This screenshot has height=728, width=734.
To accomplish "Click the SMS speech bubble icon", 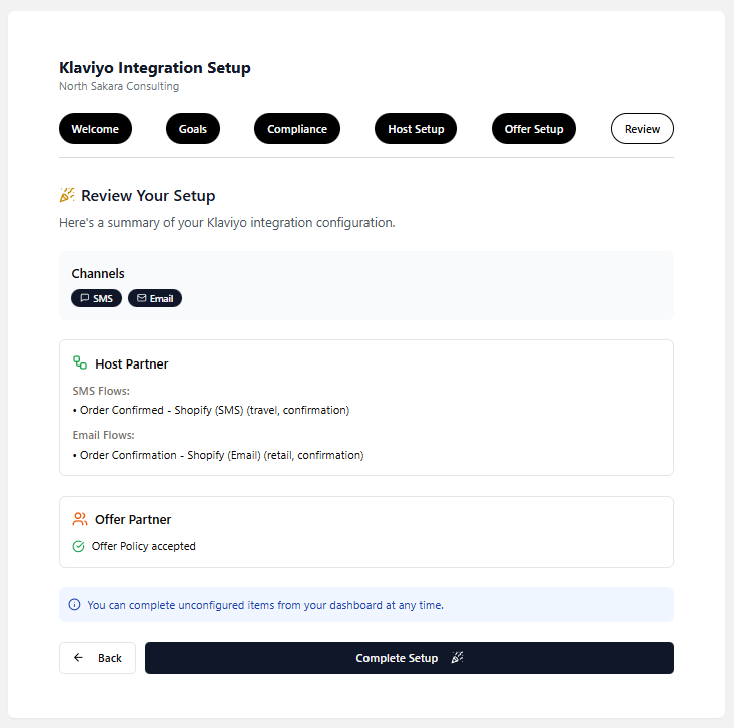I will pos(85,298).
